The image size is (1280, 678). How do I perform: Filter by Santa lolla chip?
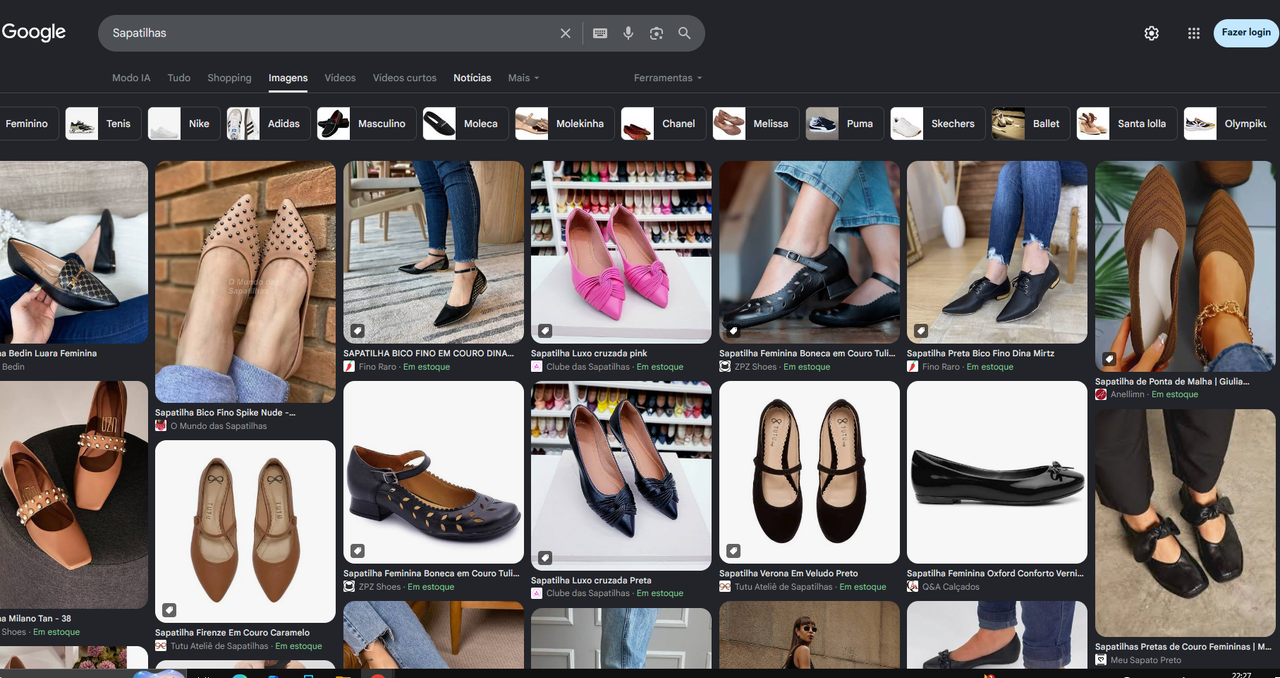[x=1126, y=124]
